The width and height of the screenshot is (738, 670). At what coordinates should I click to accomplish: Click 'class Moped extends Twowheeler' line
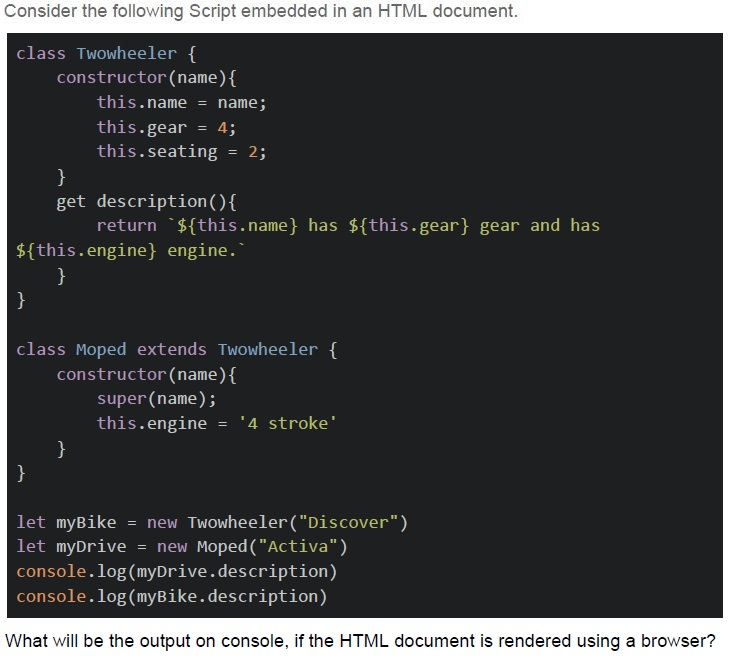pos(177,350)
